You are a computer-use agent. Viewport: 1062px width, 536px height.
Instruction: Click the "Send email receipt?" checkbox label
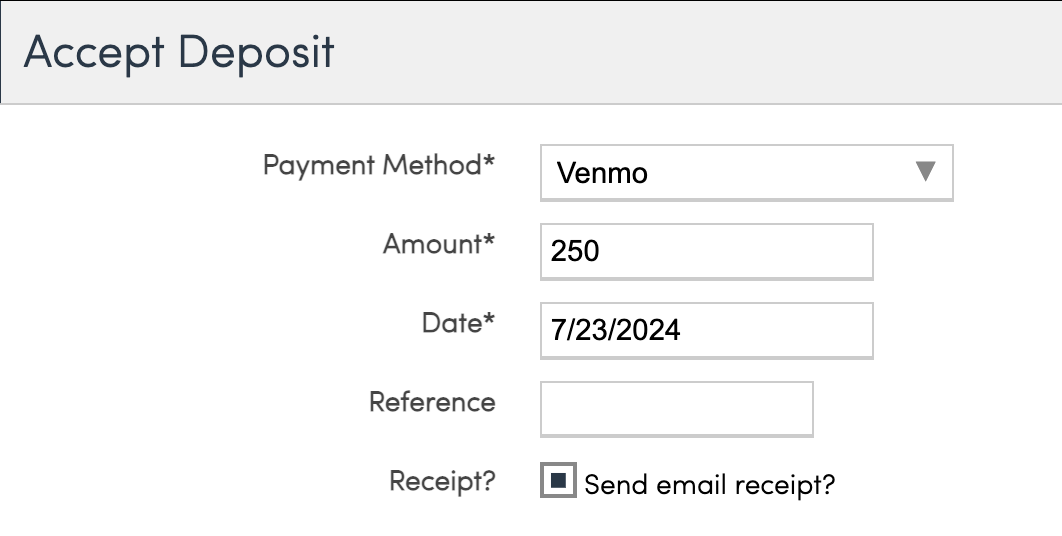click(x=709, y=485)
